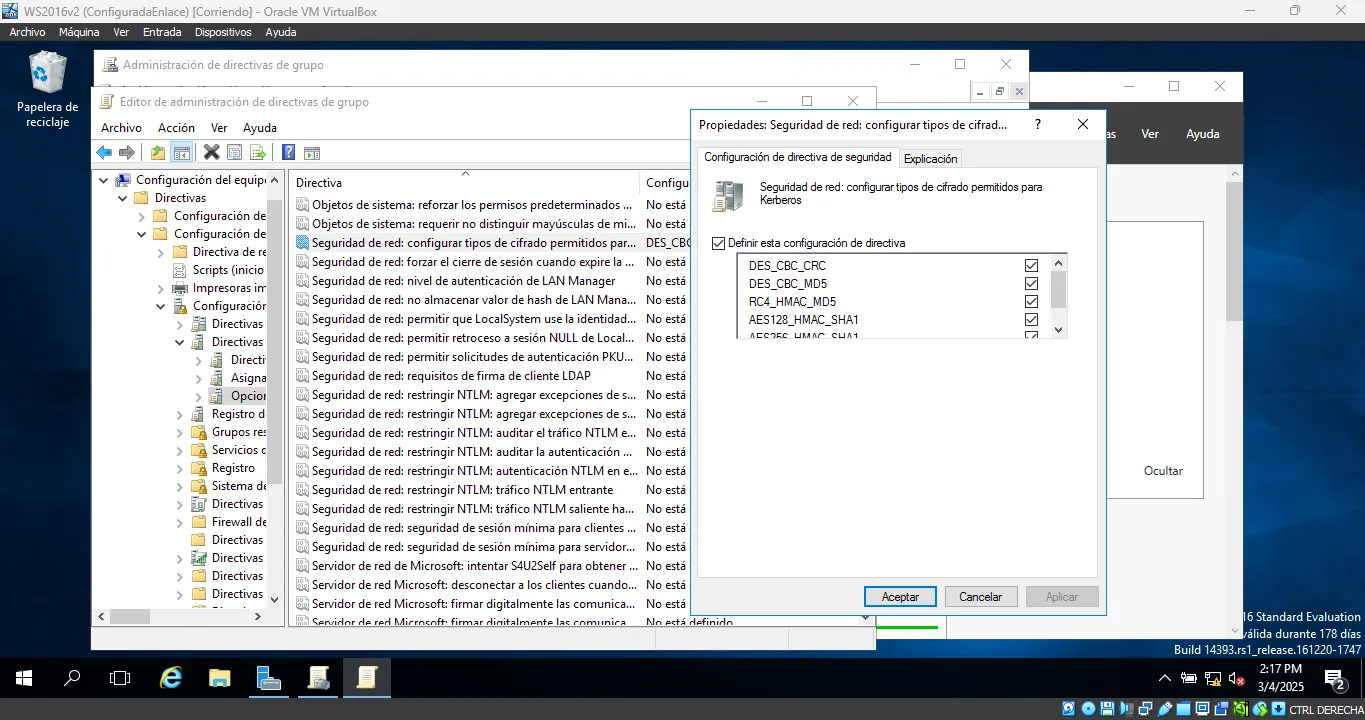
Task: Expand the 'Registro d...' tree node
Action: click(180, 414)
